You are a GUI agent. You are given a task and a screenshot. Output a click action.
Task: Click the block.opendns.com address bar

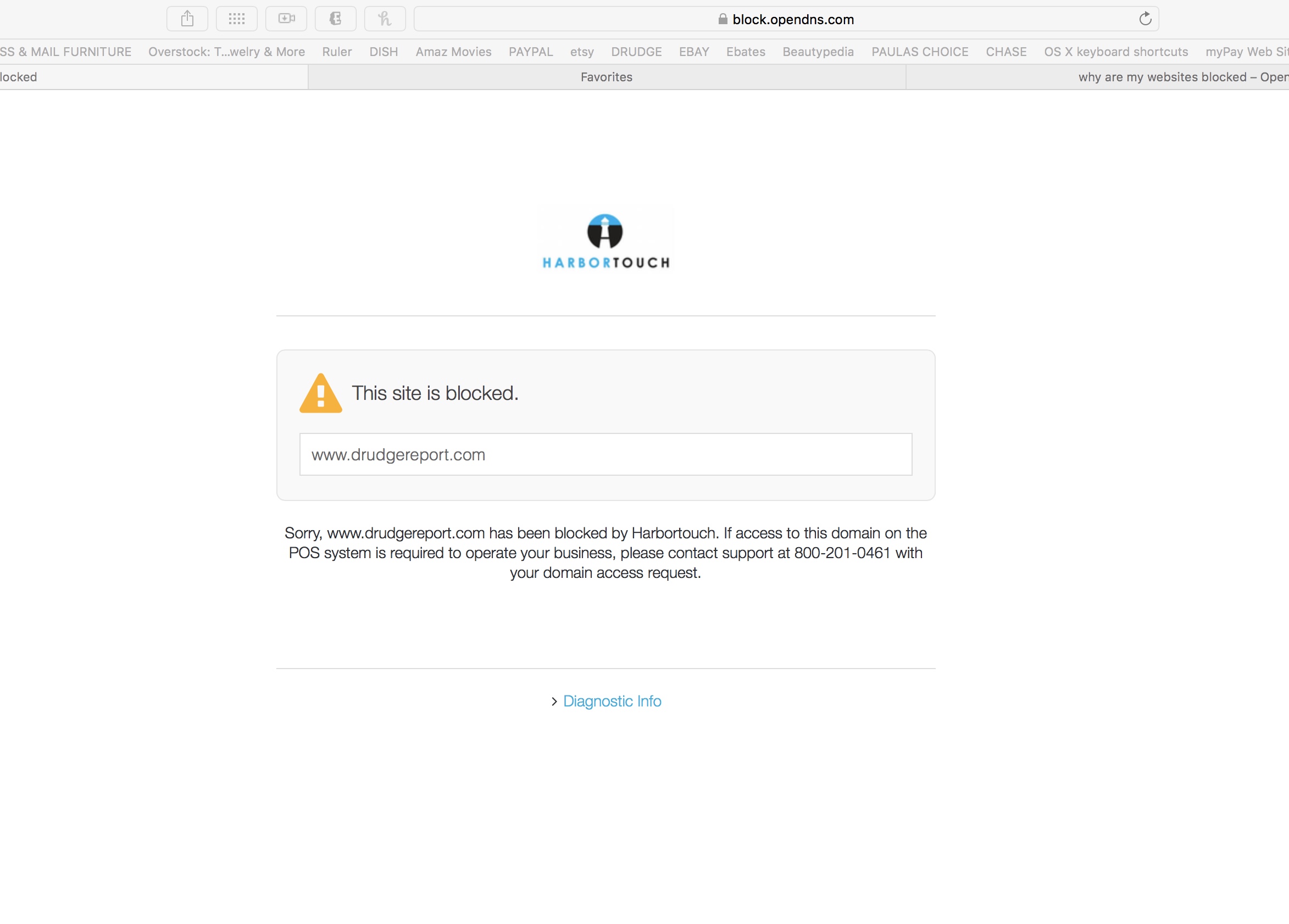click(x=792, y=19)
